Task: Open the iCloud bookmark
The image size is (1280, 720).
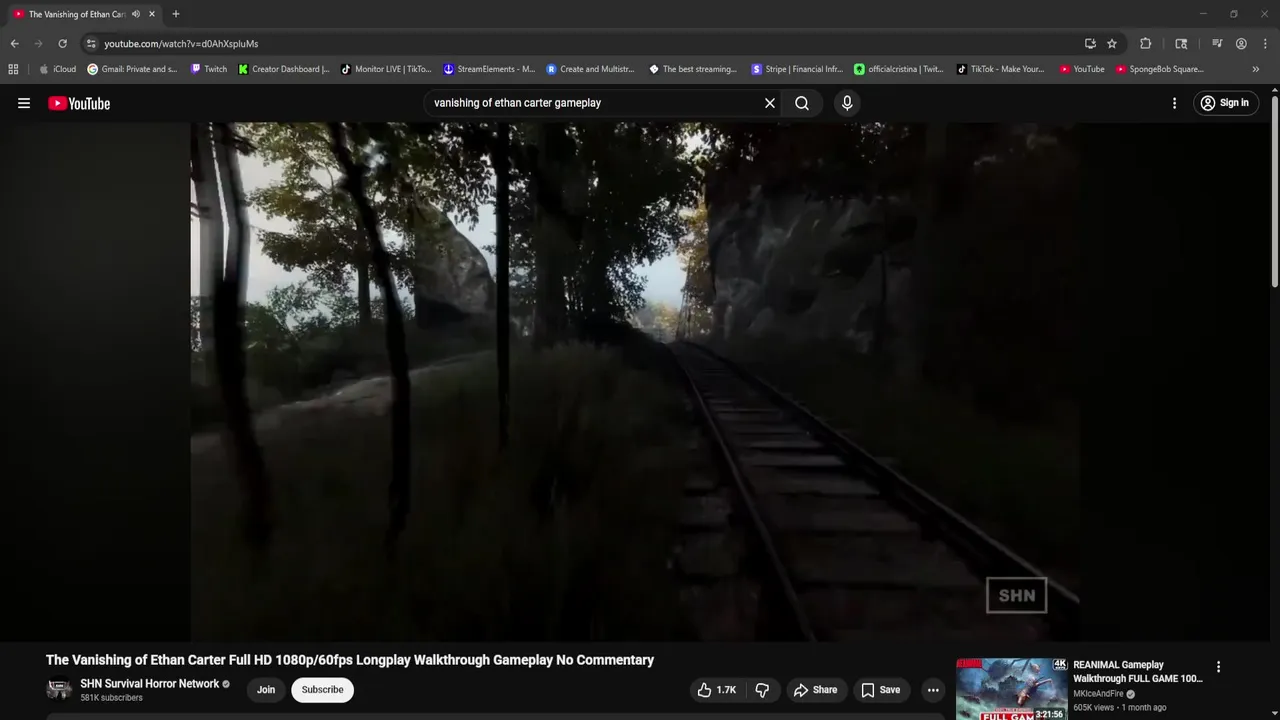Action: (57, 69)
